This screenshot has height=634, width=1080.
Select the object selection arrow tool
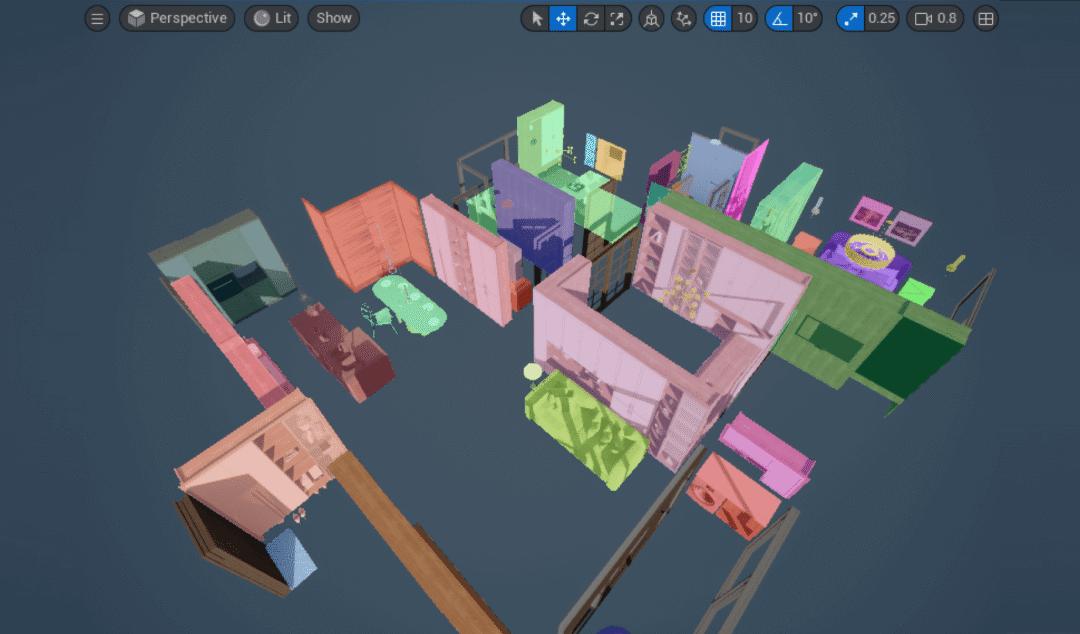pyautogui.click(x=536, y=18)
